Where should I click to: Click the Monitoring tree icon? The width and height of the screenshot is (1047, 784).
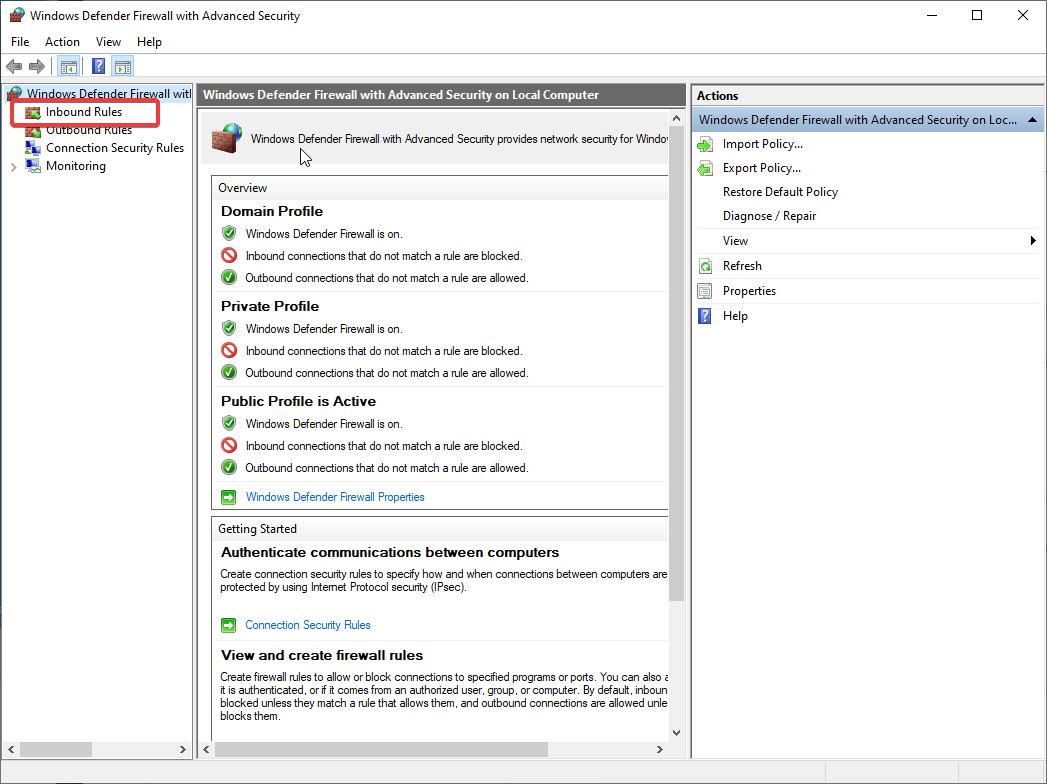33,166
